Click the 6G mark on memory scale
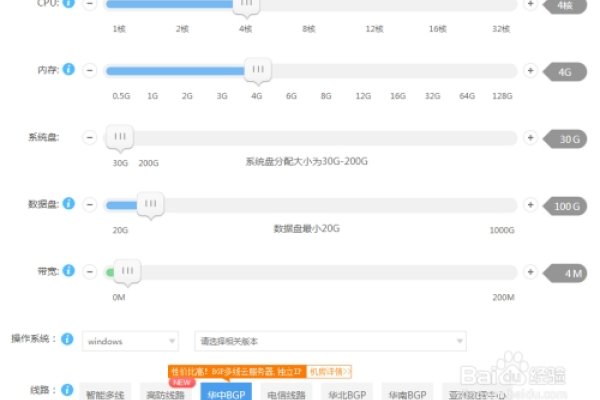Viewport: 600px width, 400px height. pyautogui.click(x=291, y=96)
